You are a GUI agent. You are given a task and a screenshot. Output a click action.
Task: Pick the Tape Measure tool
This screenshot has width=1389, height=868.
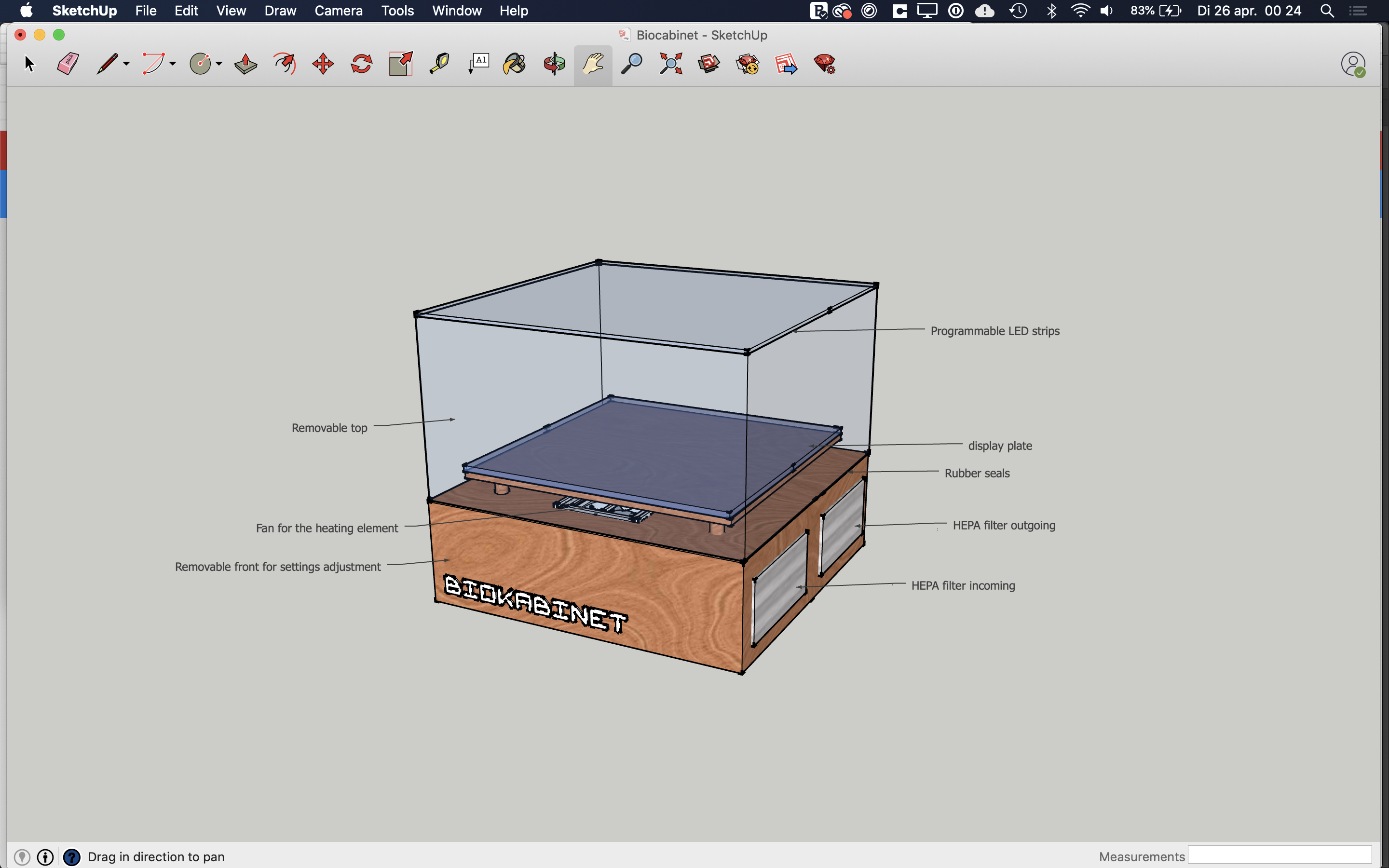pos(439,64)
